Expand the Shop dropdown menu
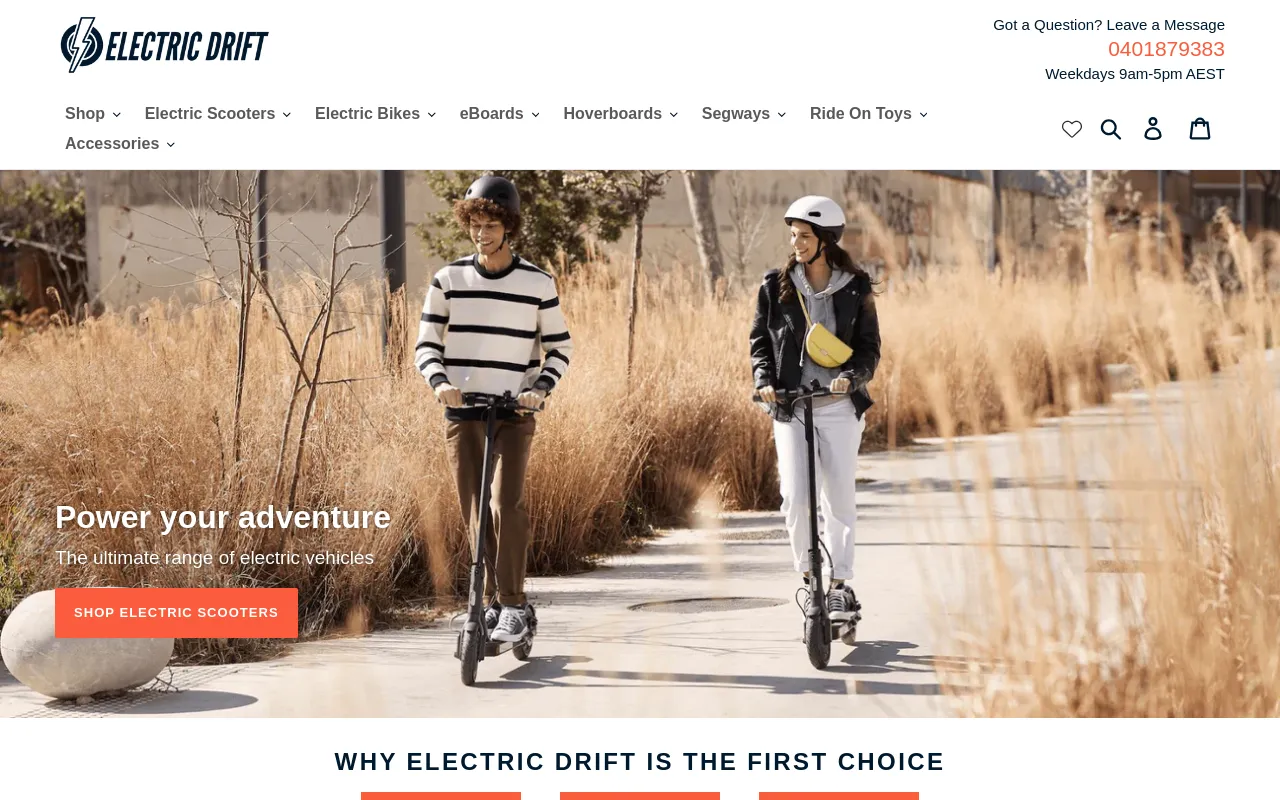Viewport: 1280px width, 800px height. (x=93, y=114)
